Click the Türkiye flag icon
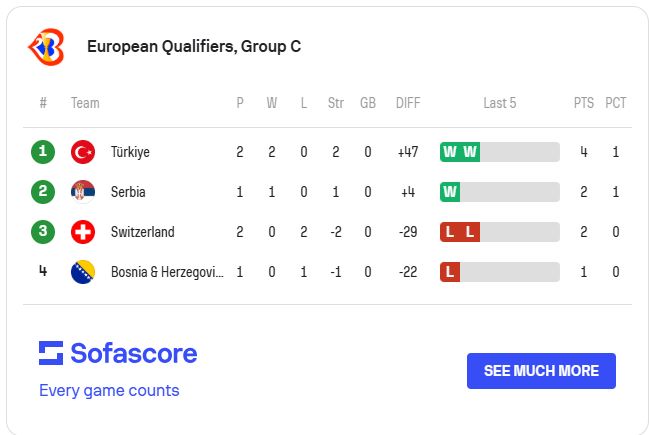 point(83,152)
